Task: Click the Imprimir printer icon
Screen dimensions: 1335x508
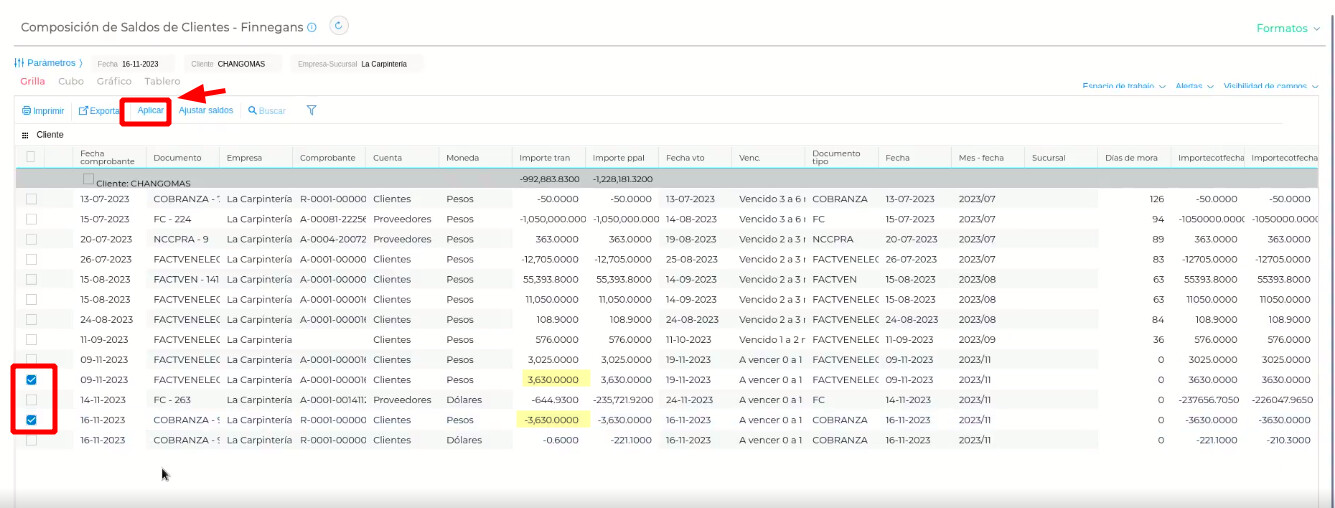Action: point(27,111)
